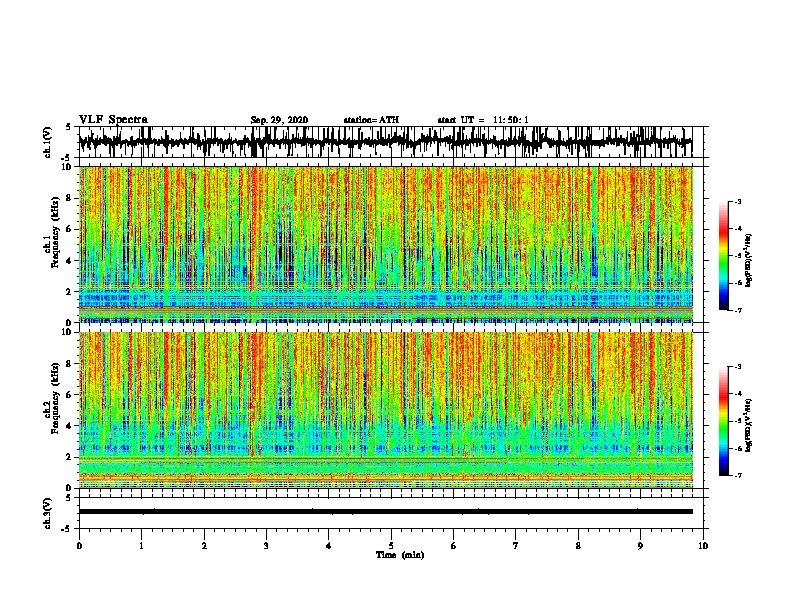Click the "-7" label on ch.1 color bar
The height and width of the screenshot is (612, 792).
point(738,310)
